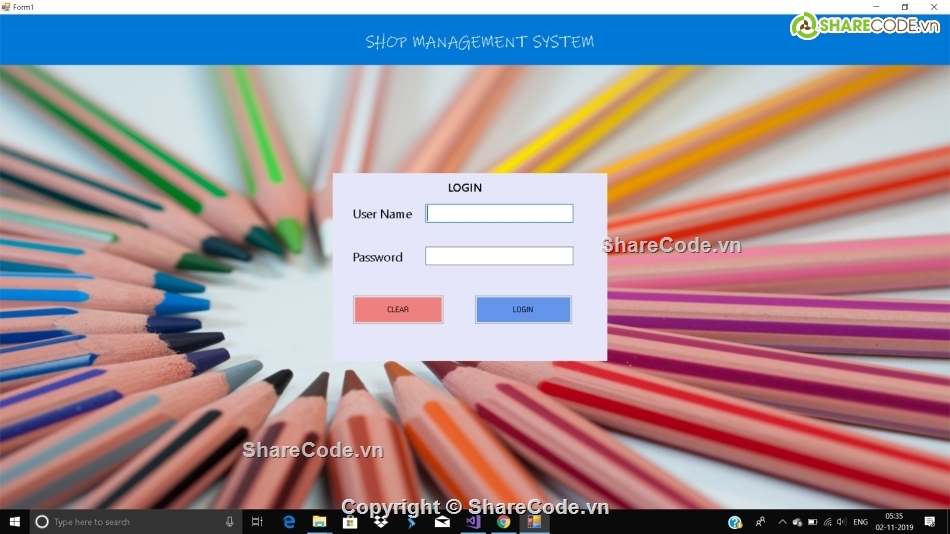Launch Microsoft Edge from the taskbar
Viewport: 950px width, 534px height.
pyautogui.click(x=289, y=522)
